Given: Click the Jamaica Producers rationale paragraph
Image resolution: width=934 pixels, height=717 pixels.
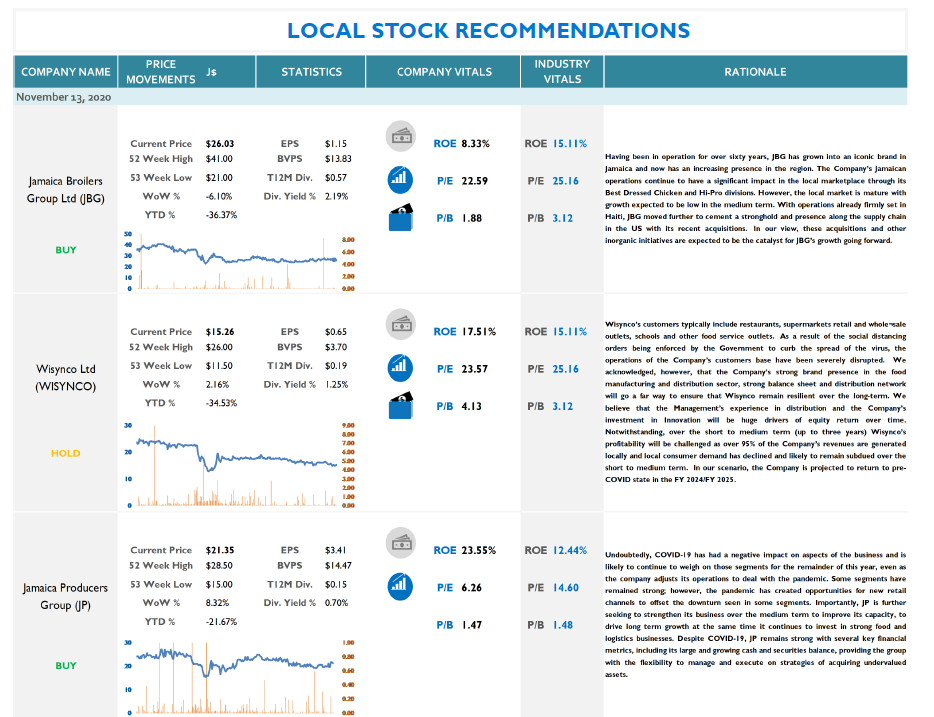Looking at the screenshot, I should click(x=755, y=615).
